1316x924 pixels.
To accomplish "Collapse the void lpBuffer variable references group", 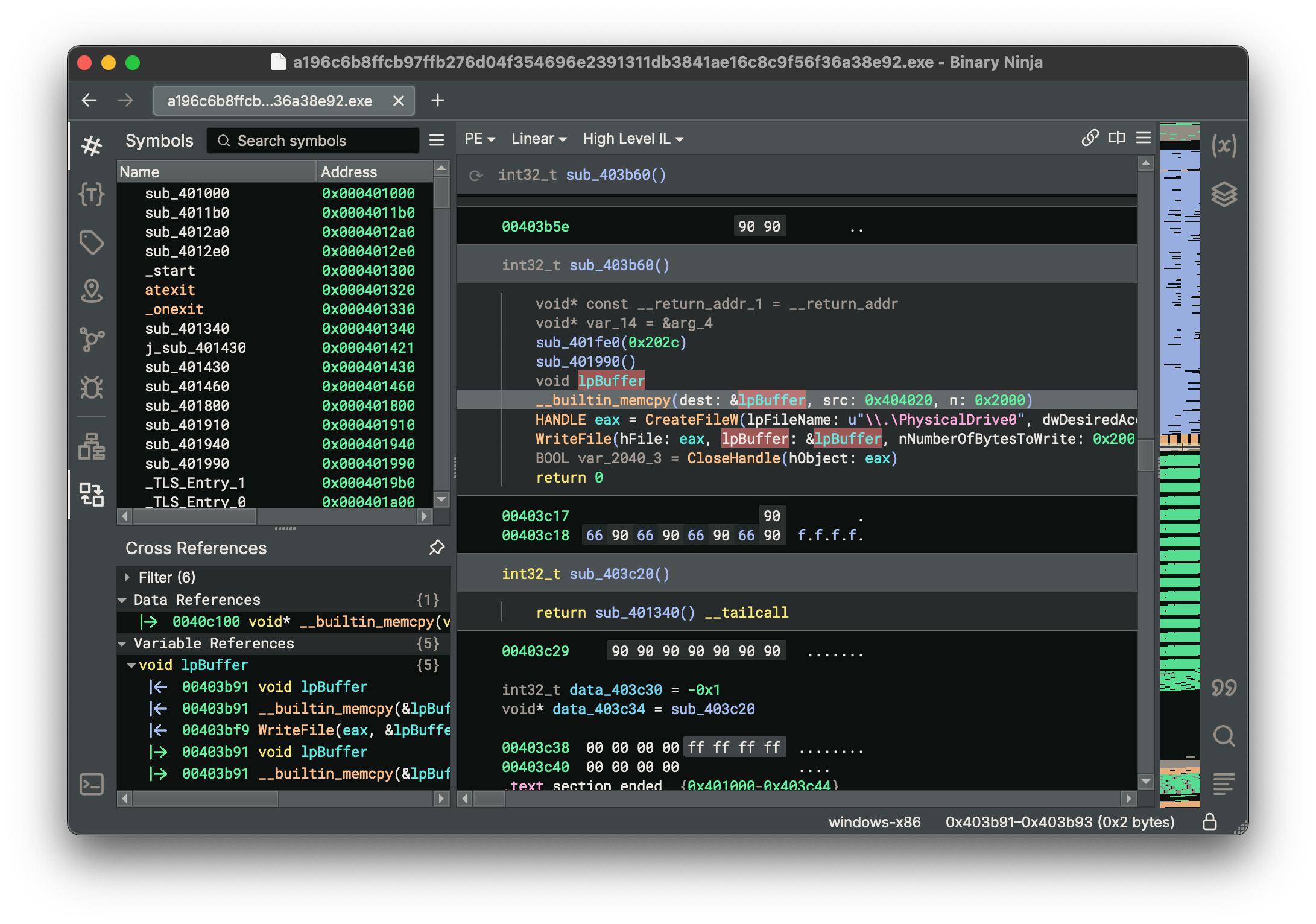I will coord(131,665).
